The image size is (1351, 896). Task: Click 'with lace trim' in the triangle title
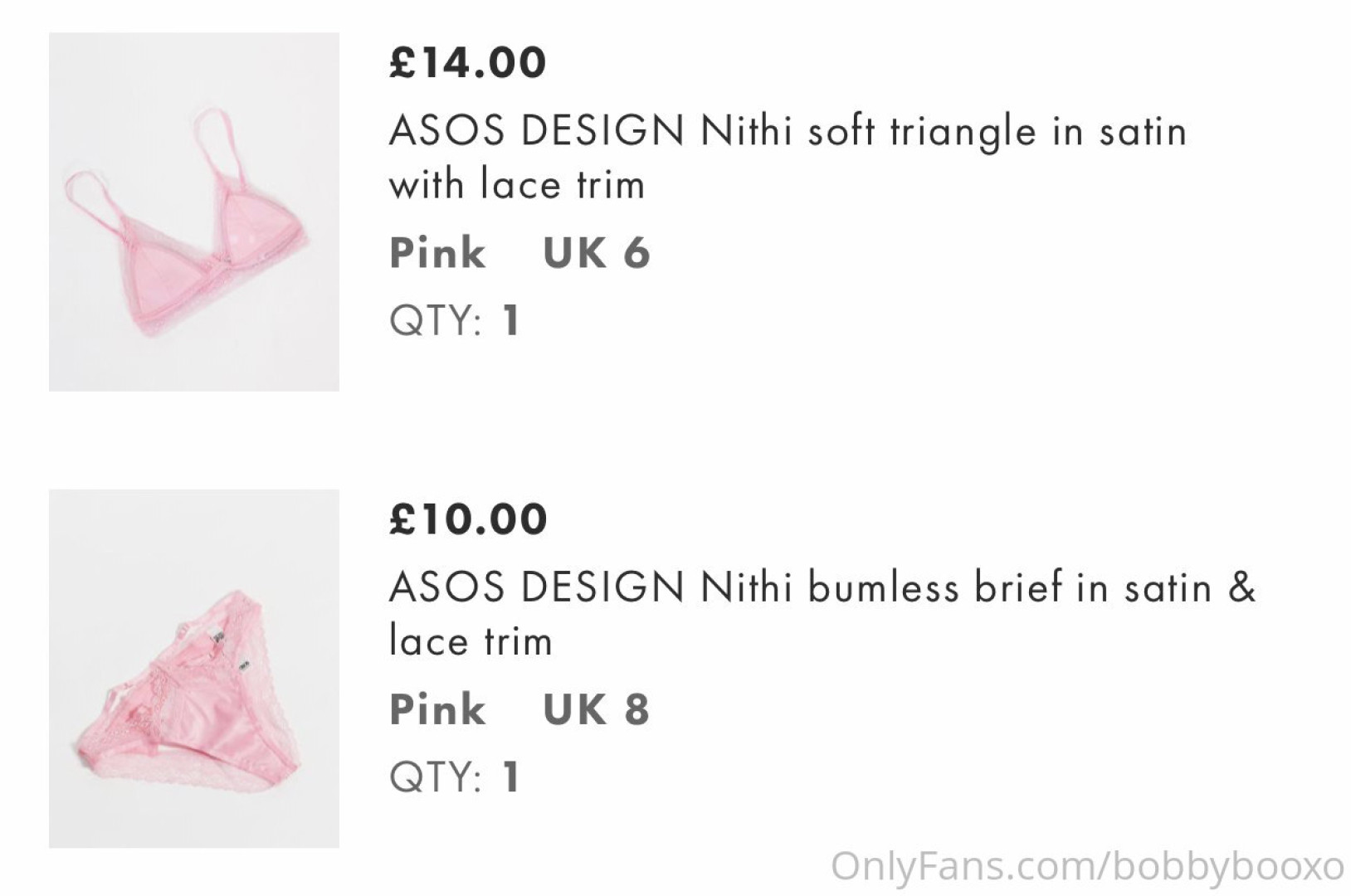click(516, 184)
